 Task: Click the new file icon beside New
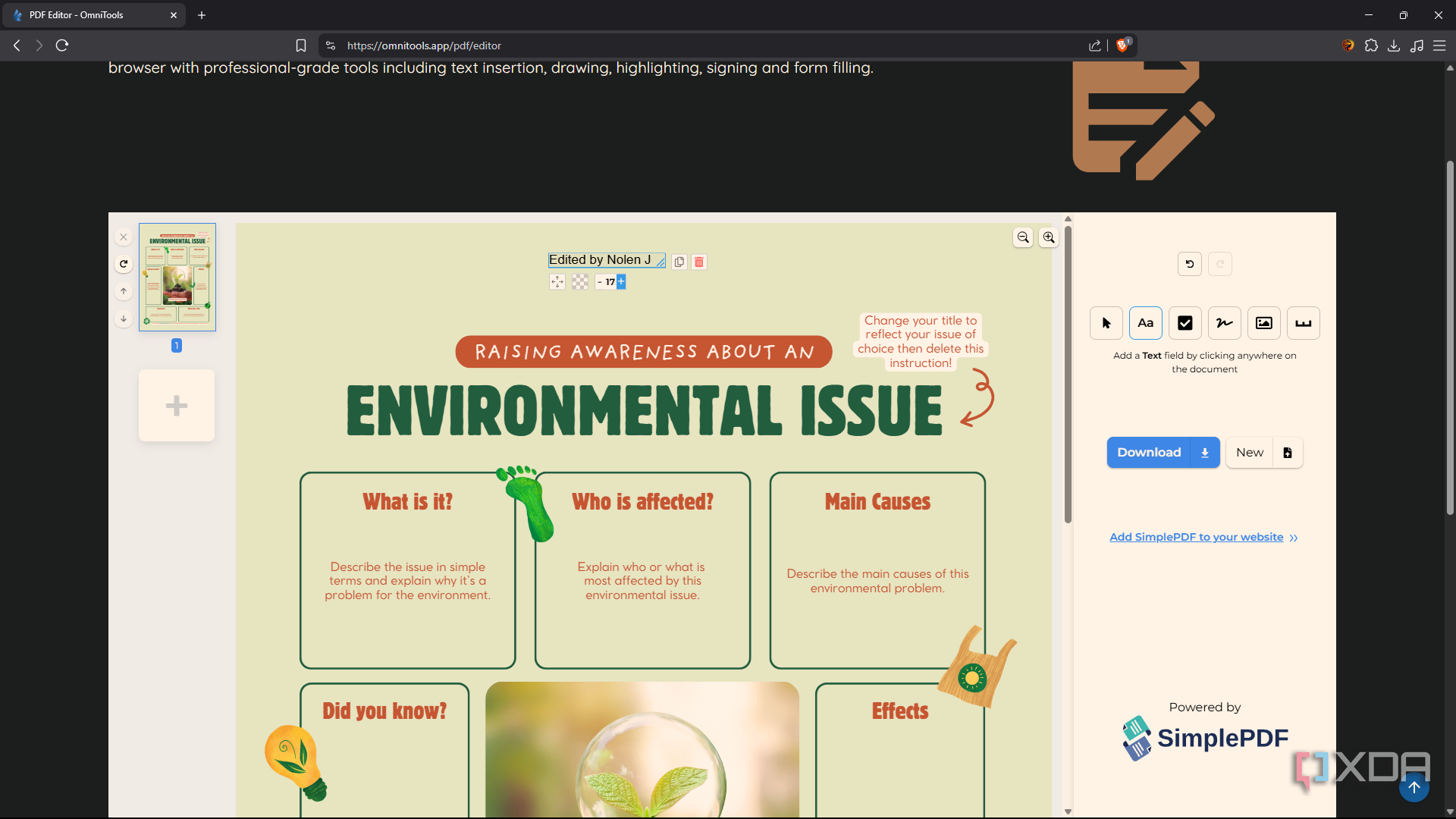pyautogui.click(x=1288, y=453)
